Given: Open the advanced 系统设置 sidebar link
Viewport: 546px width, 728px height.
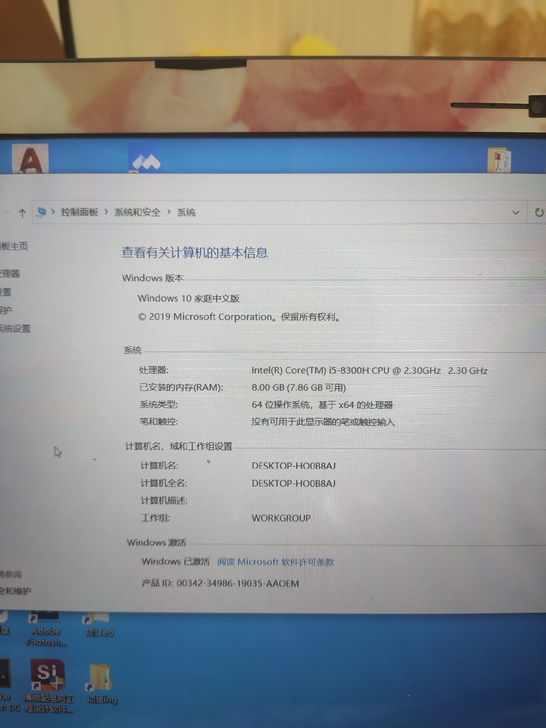Looking at the screenshot, I should (15, 329).
